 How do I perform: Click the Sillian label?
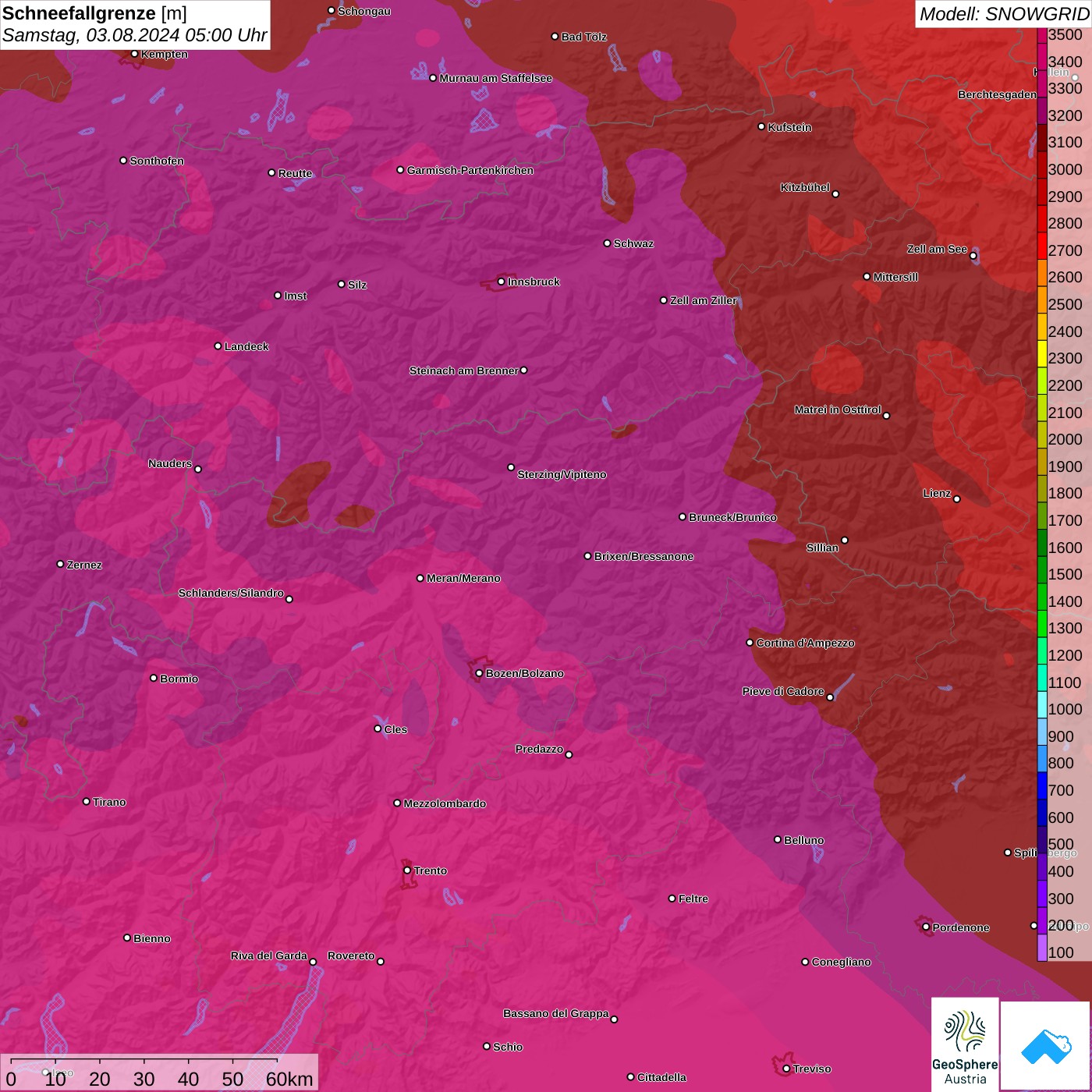pos(822,548)
